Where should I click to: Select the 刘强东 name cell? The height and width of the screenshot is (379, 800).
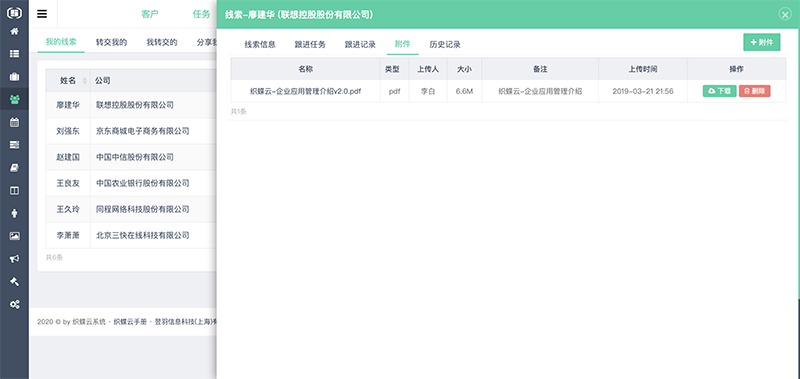pyautogui.click(x=68, y=131)
